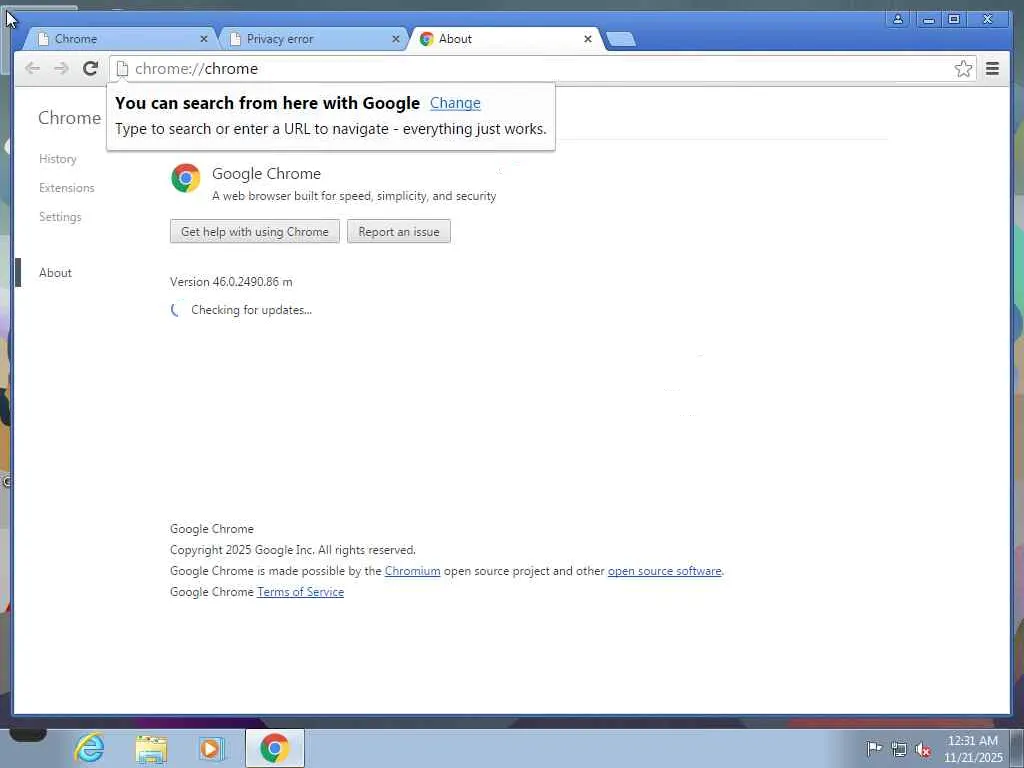Open Action Center flag icon in tray
The width and height of the screenshot is (1024, 768).
tap(874, 748)
